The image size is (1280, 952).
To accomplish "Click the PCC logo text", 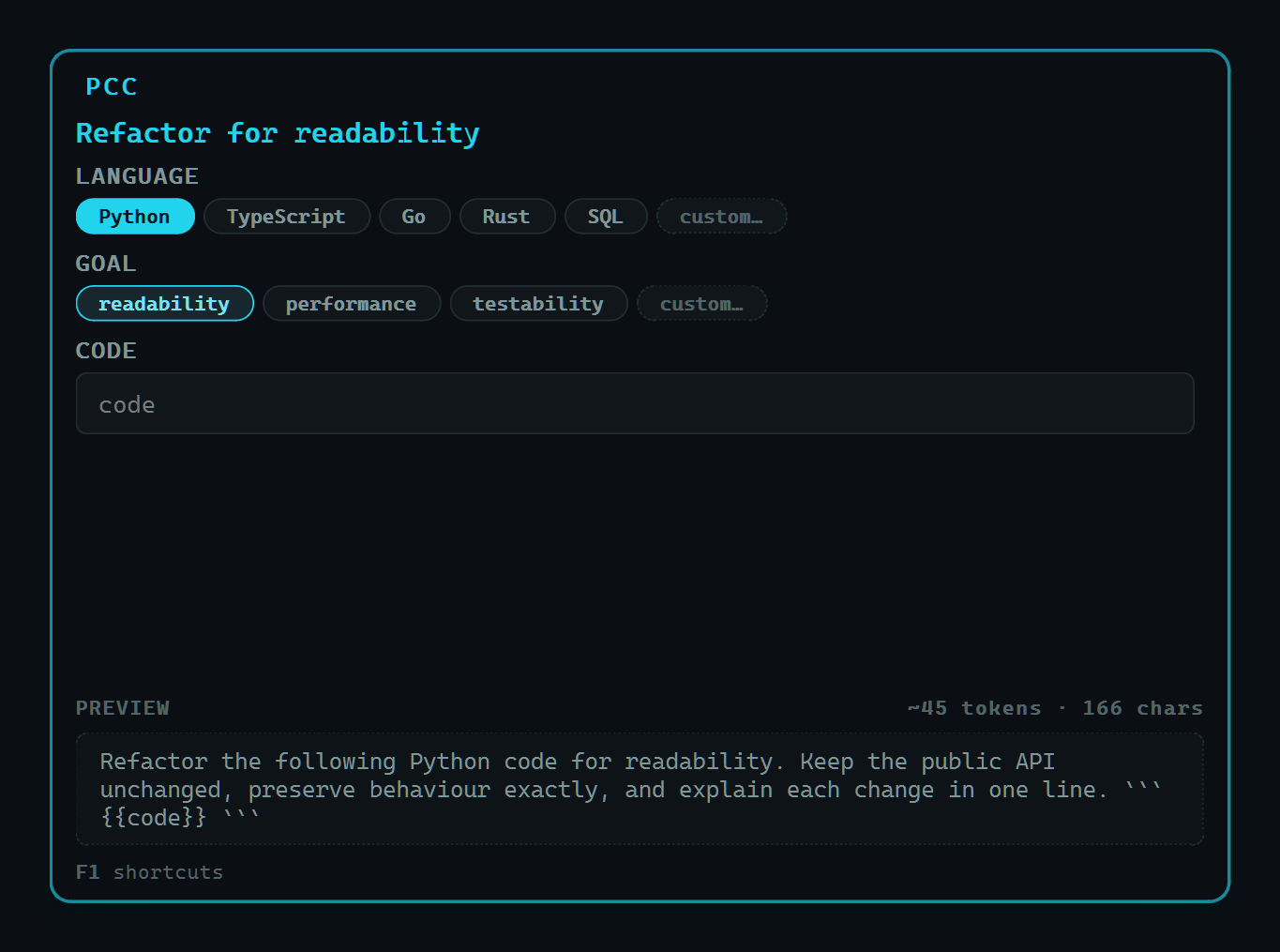I will pyautogui.click(x=112, y=87).
